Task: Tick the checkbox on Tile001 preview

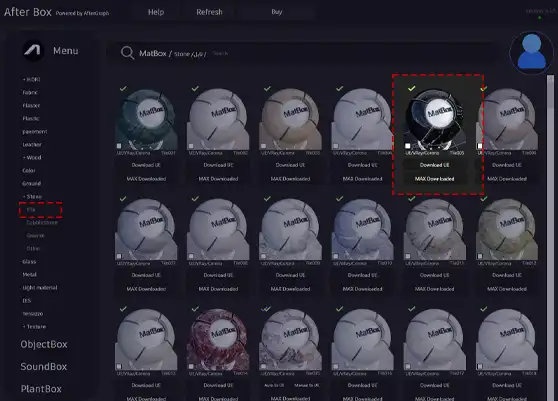Action: tap(119, 146)
